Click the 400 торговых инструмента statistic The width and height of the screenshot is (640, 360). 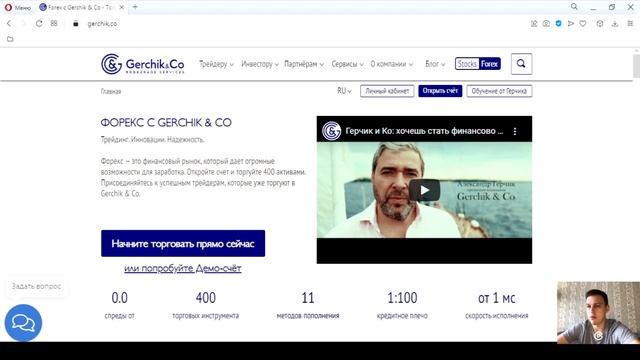205,305
